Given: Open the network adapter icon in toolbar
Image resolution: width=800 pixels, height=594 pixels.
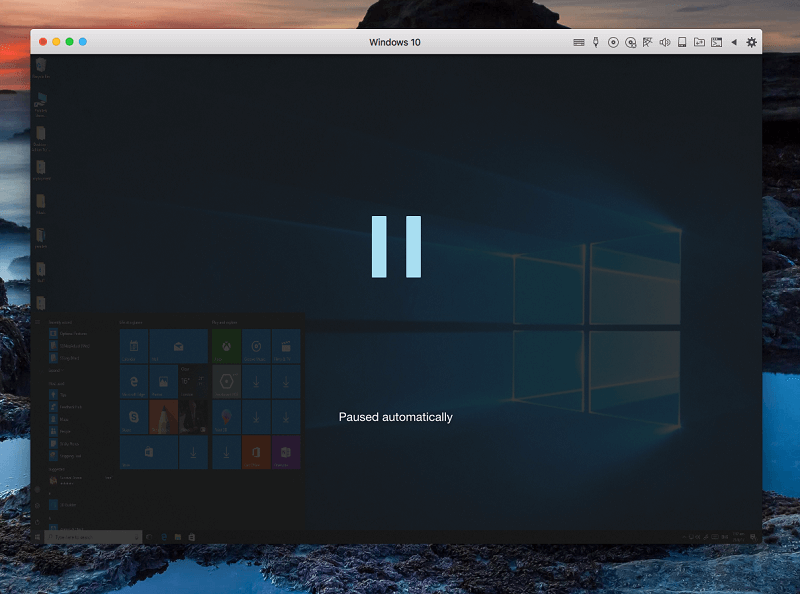Looking at the screenshot, I should point(647,42).
